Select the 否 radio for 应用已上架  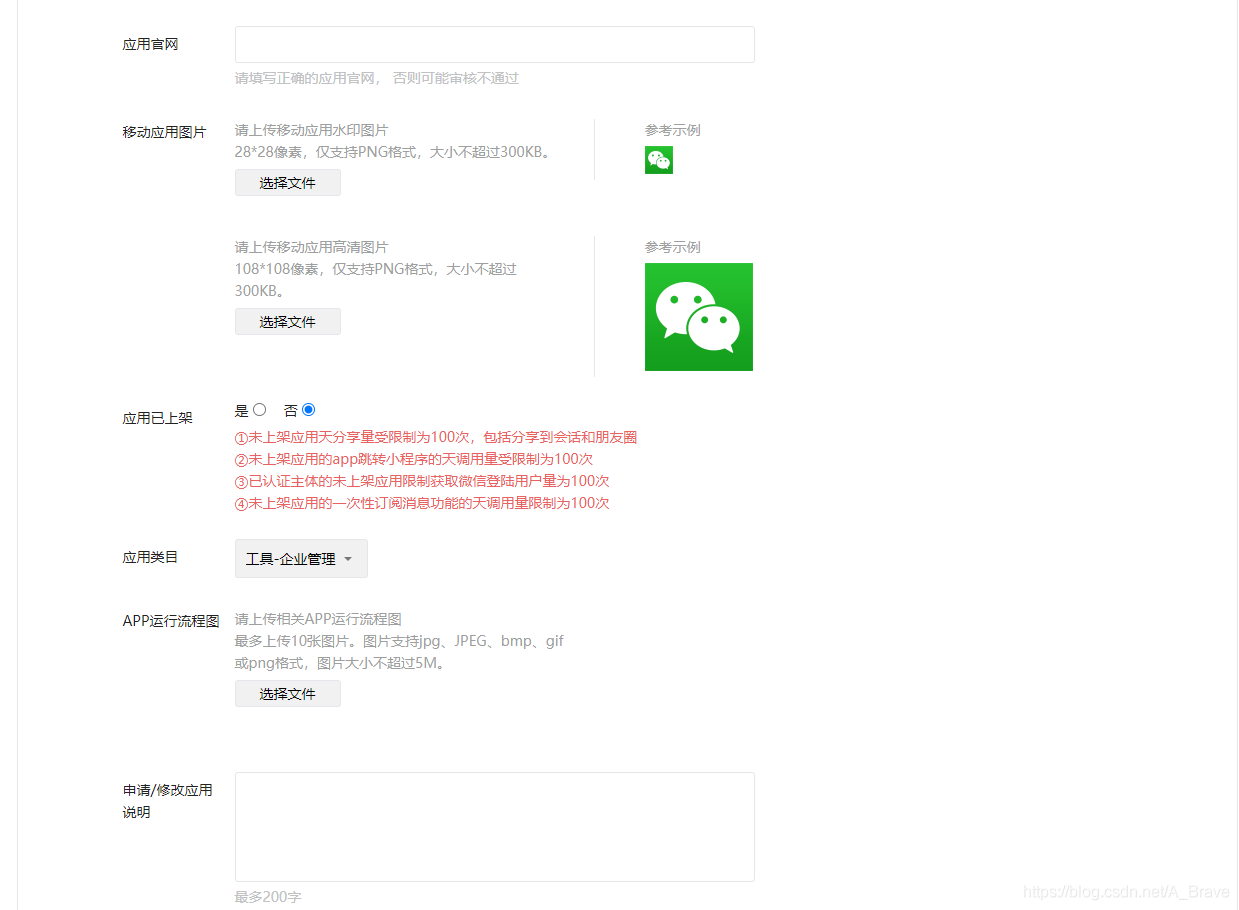pyautogui.click(x=309, y=409)
